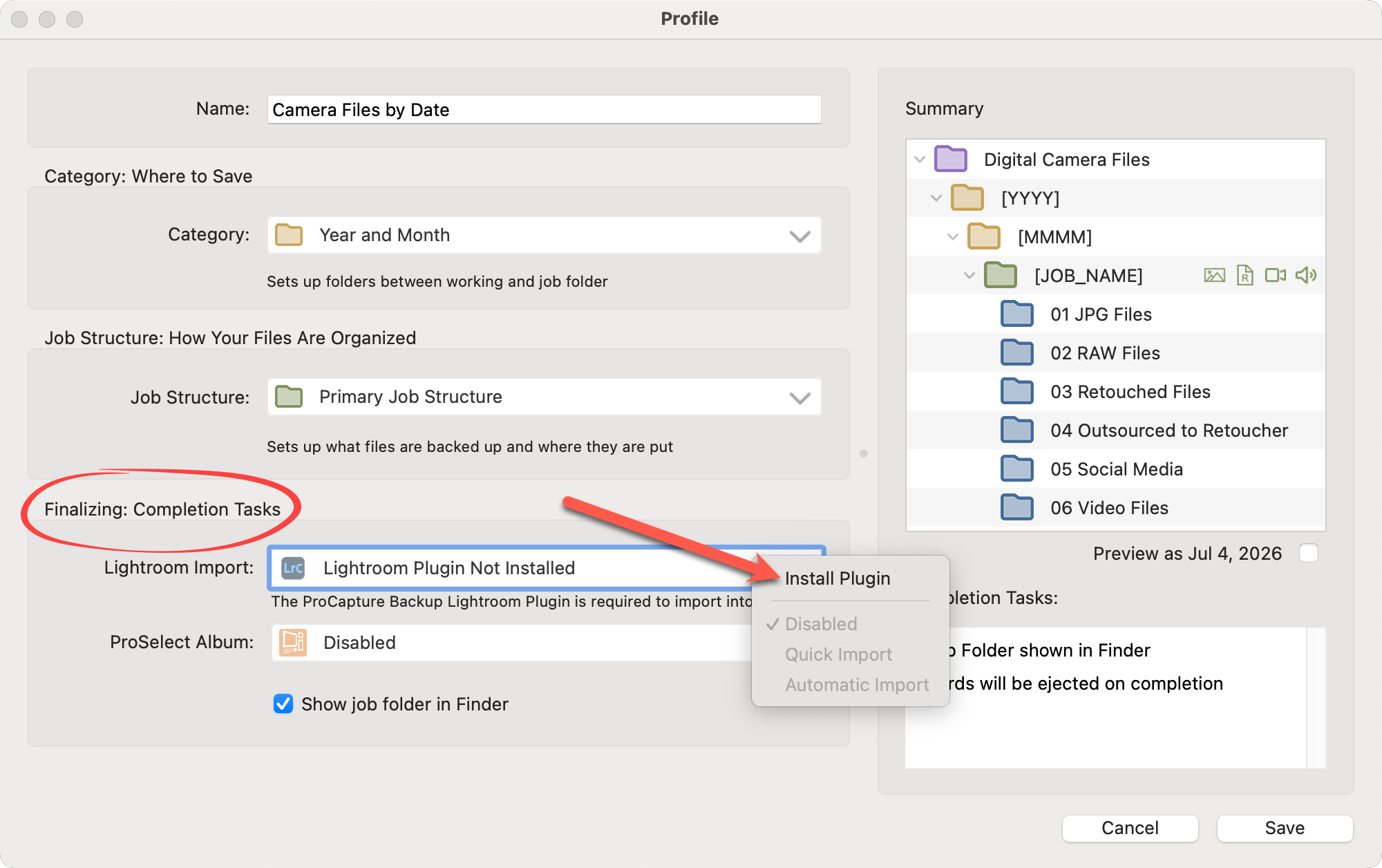Choose Install Plugin from the popup menu

(x=837, y=578)
